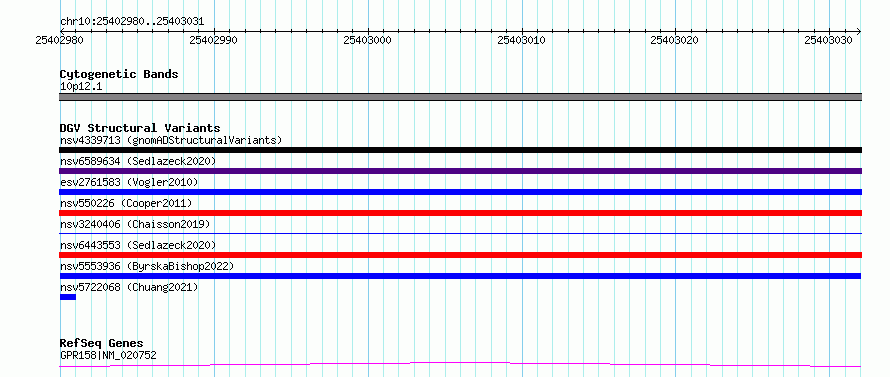
Task: Open variant nsv550226 (Cooper2011) label
Action: click(x=126, y=203)
